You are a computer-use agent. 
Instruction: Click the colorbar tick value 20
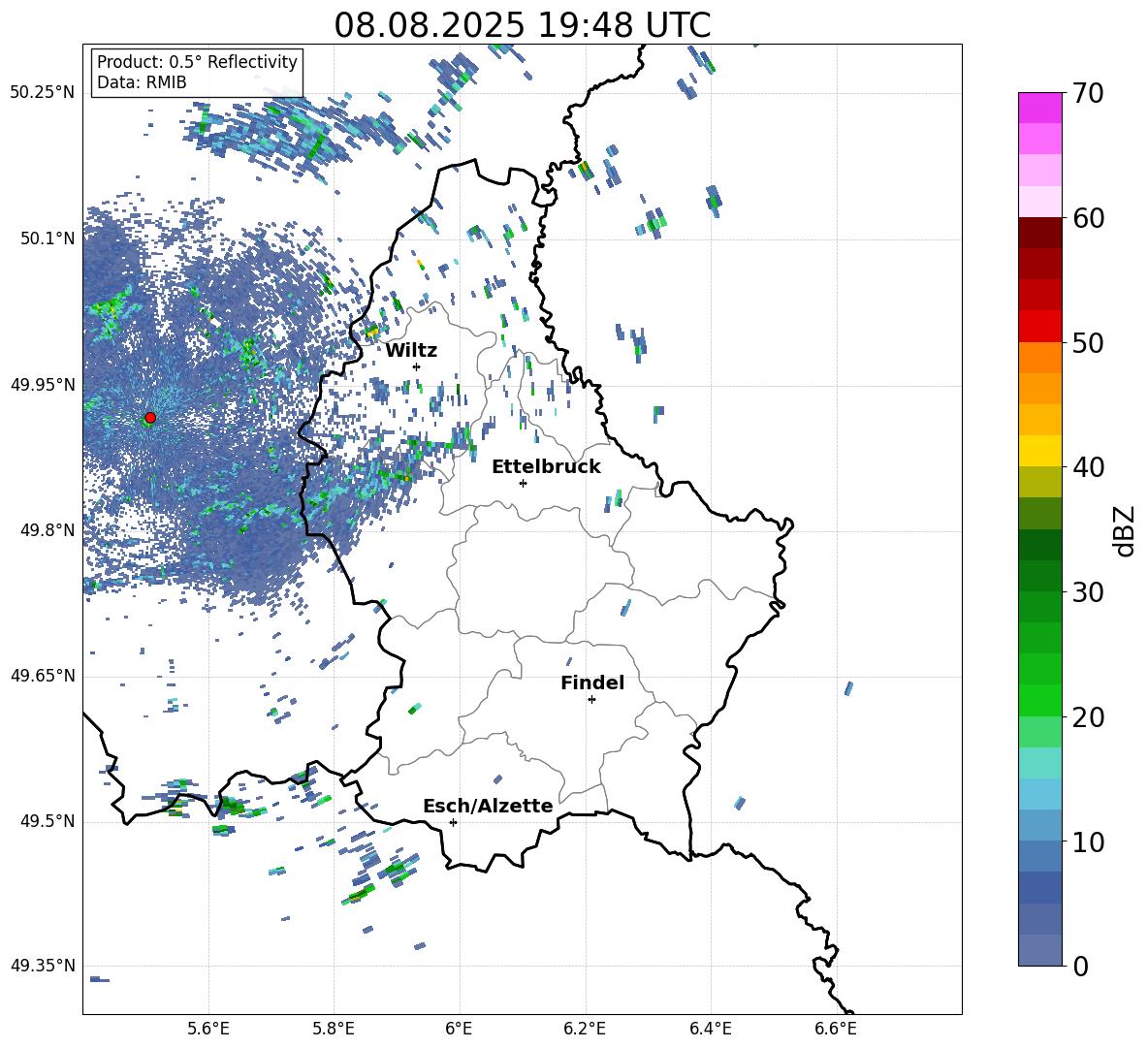pos(1089,717)
